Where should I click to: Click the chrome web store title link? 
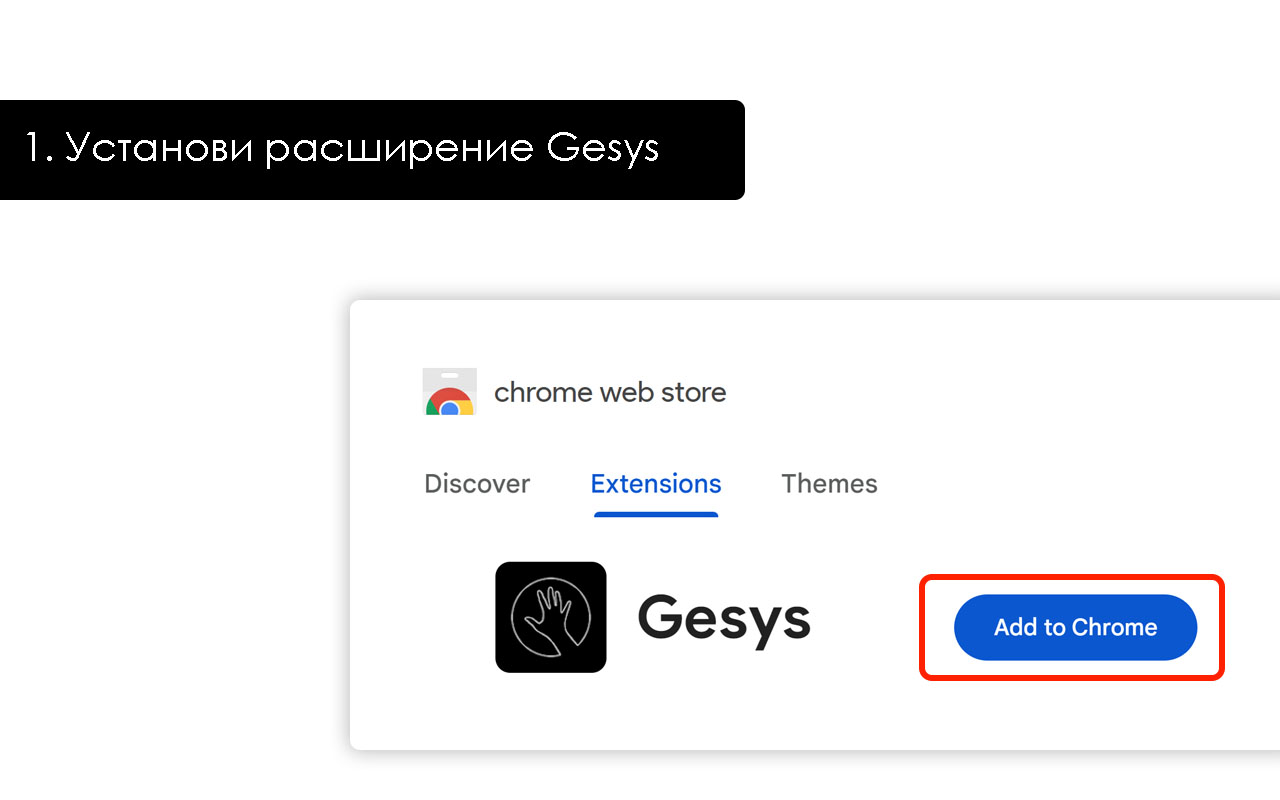pyautogui.click(x=610, y=392)
